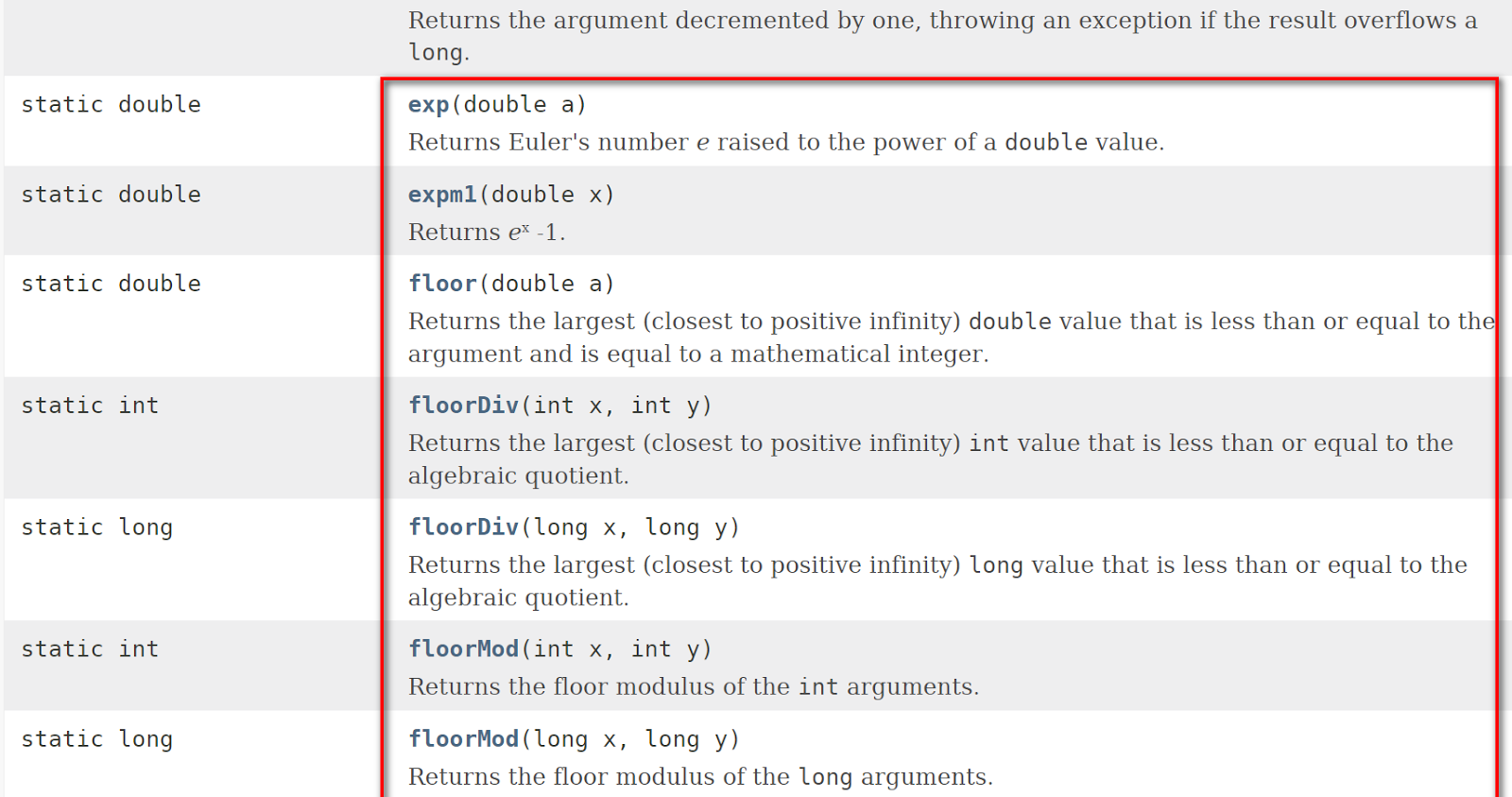Image resolution: width=1512 pixels, height=797 pixels.
Task: Click the floor(double a) method link
Action: pyautogui.click(x=442, y=283)
